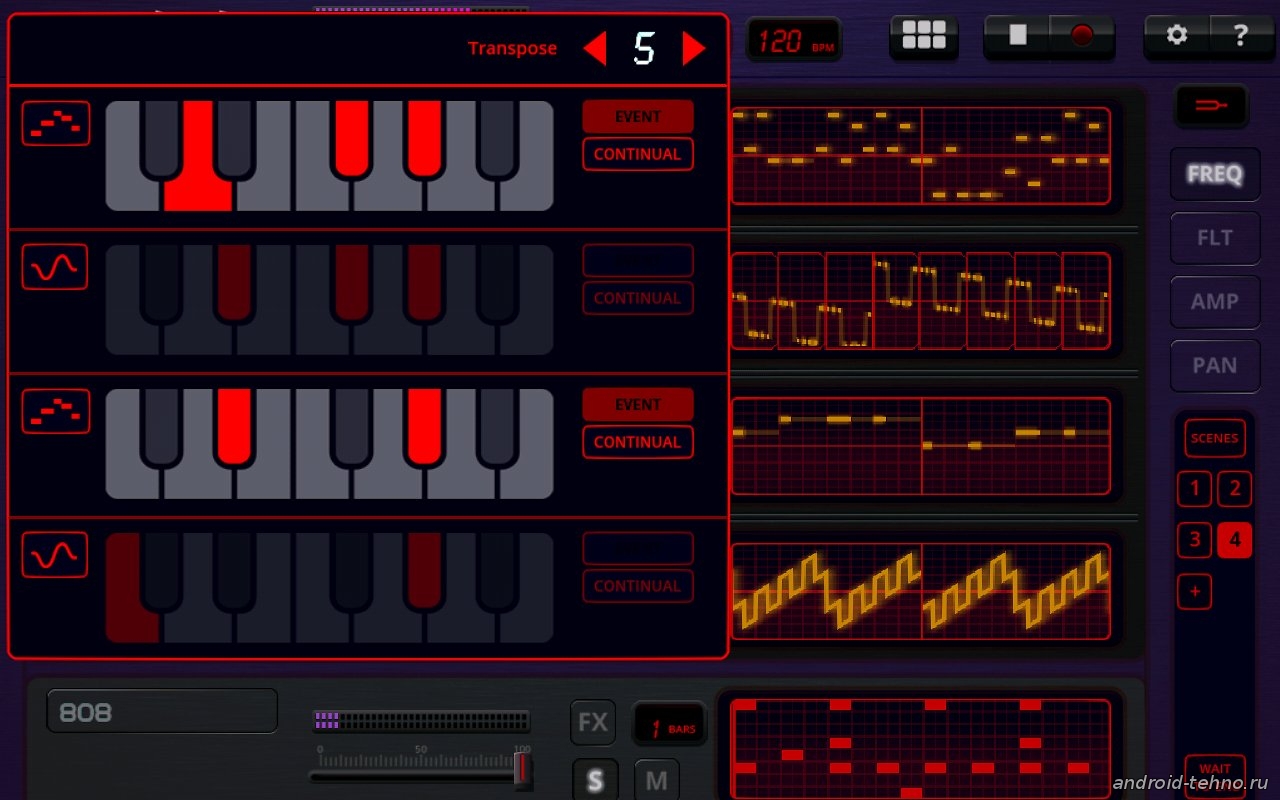
Task: Select step sequence icon in third keyboard row
Action: pos(56,411)
